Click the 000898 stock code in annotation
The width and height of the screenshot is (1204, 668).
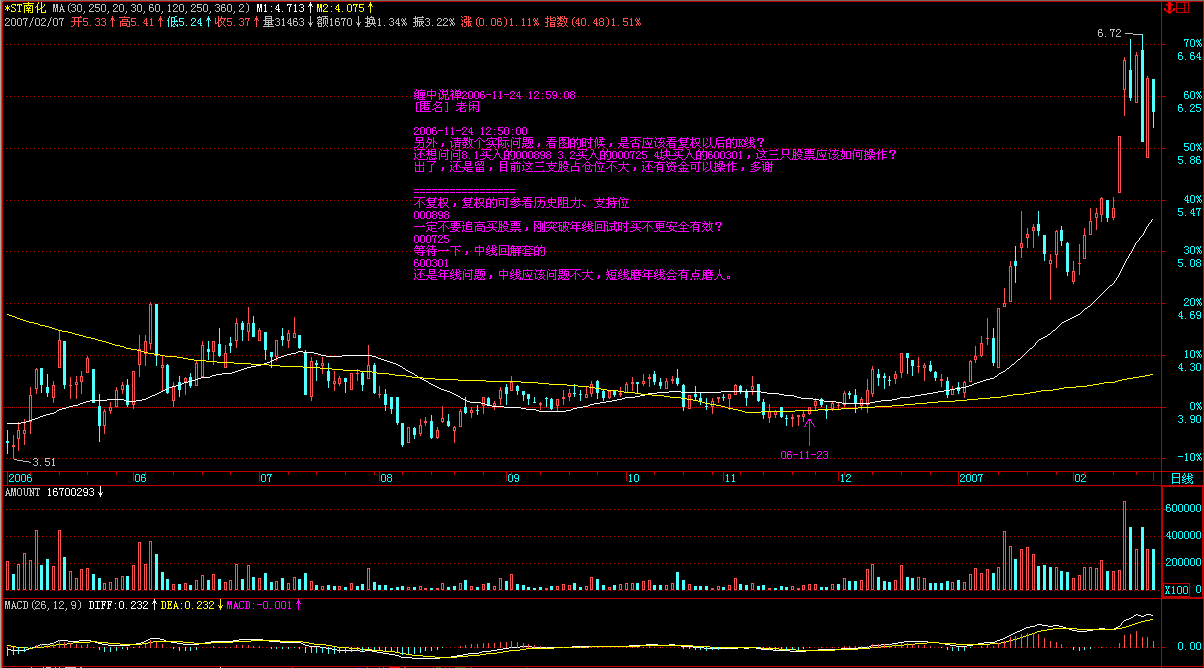point(431,215)
